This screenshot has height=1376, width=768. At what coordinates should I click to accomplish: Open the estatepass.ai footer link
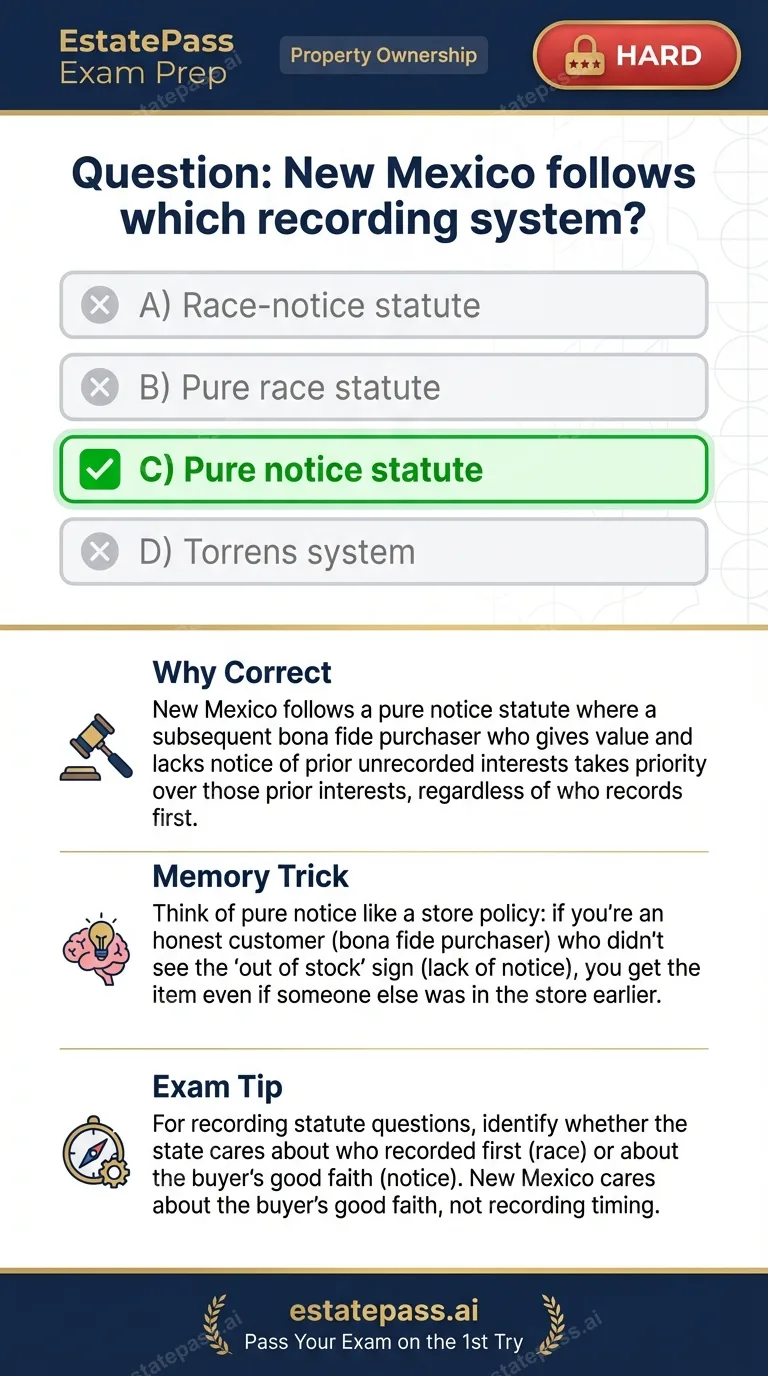point(384,1311)
